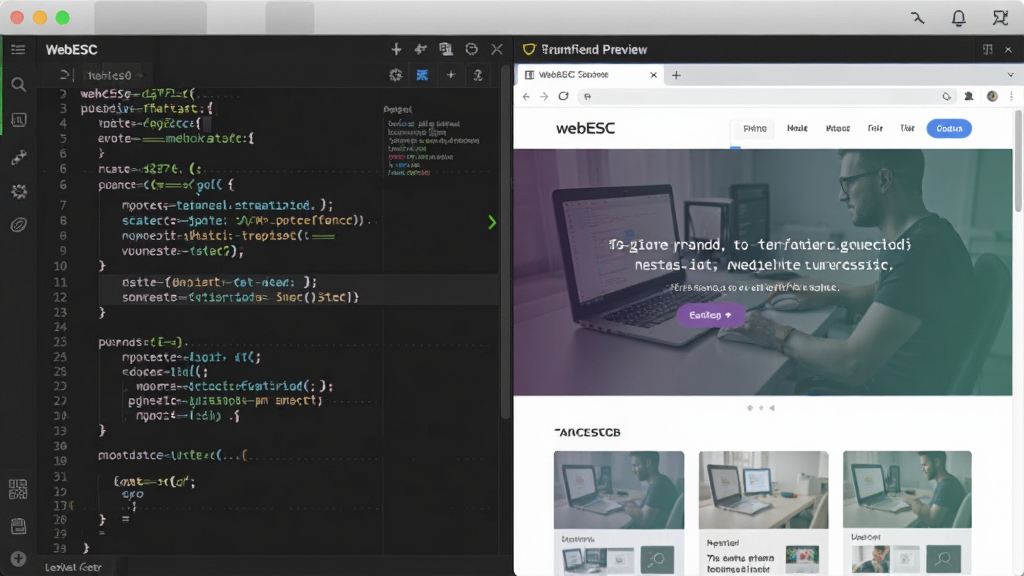Open a new browser tab with plus

[x=676, y=75]
